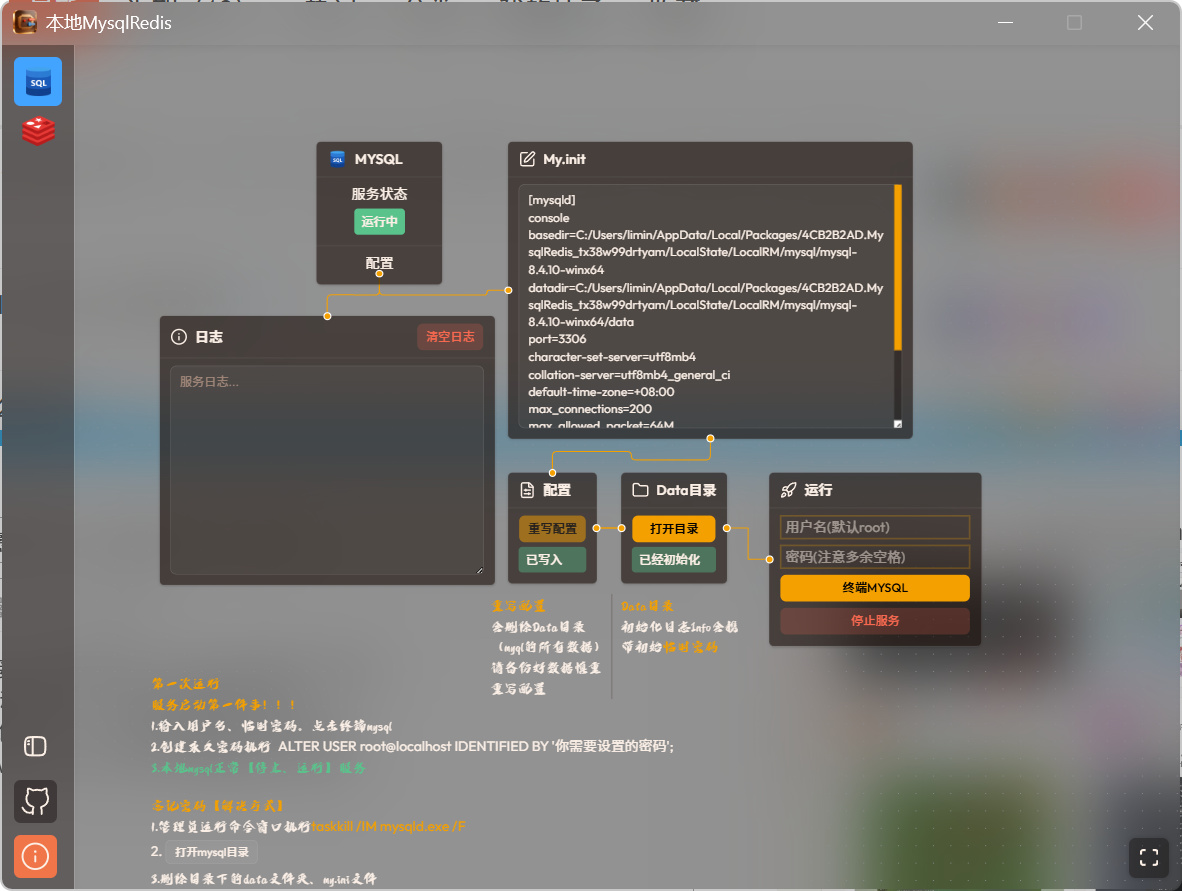This screenshot has width=1182, height=891.
Task: Open the MySQL section in sidebar
Action: pos(38,81)
